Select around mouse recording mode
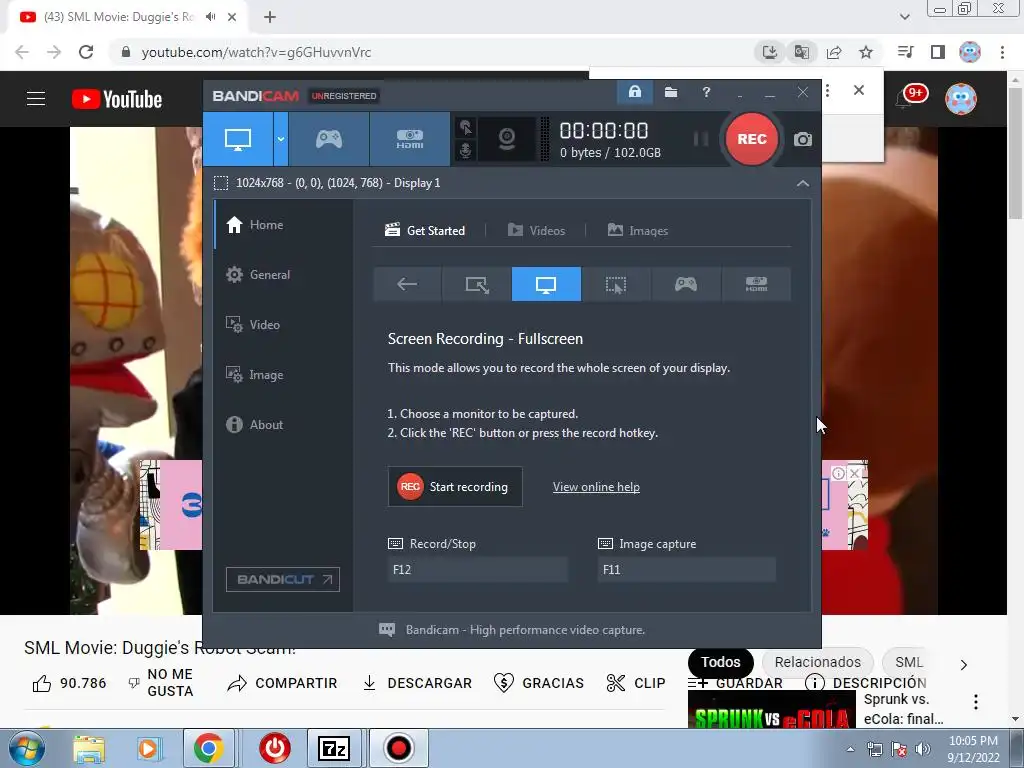 616,284
